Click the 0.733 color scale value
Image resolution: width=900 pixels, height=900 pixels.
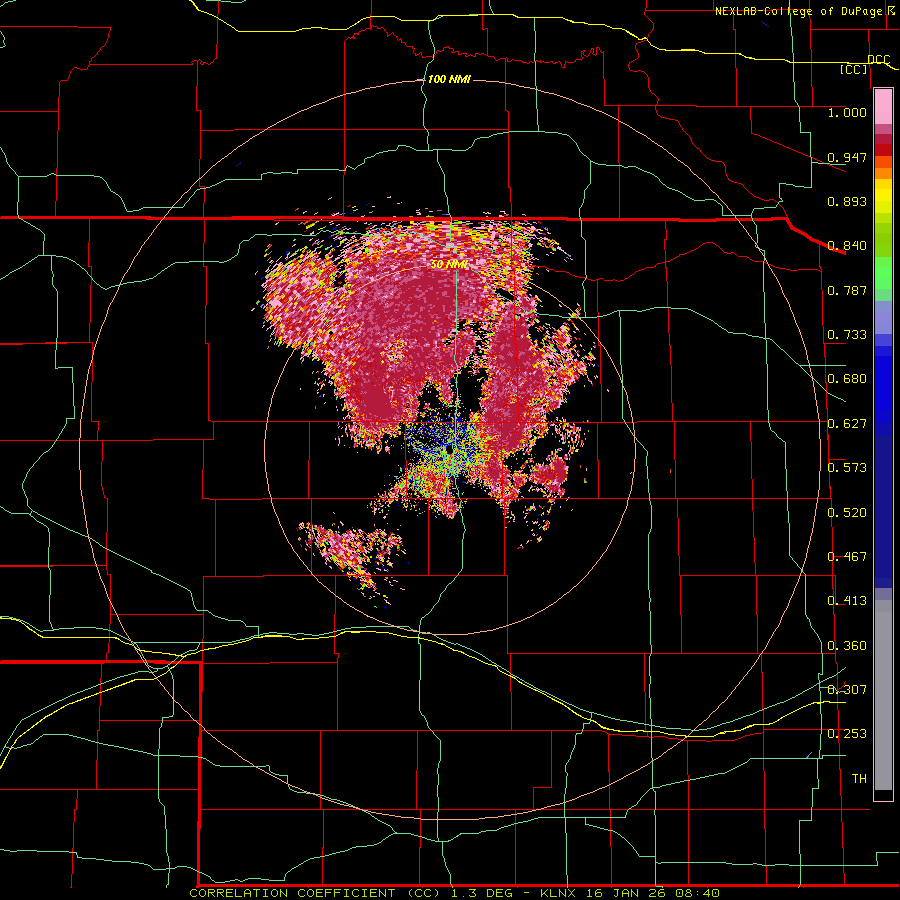847,335
